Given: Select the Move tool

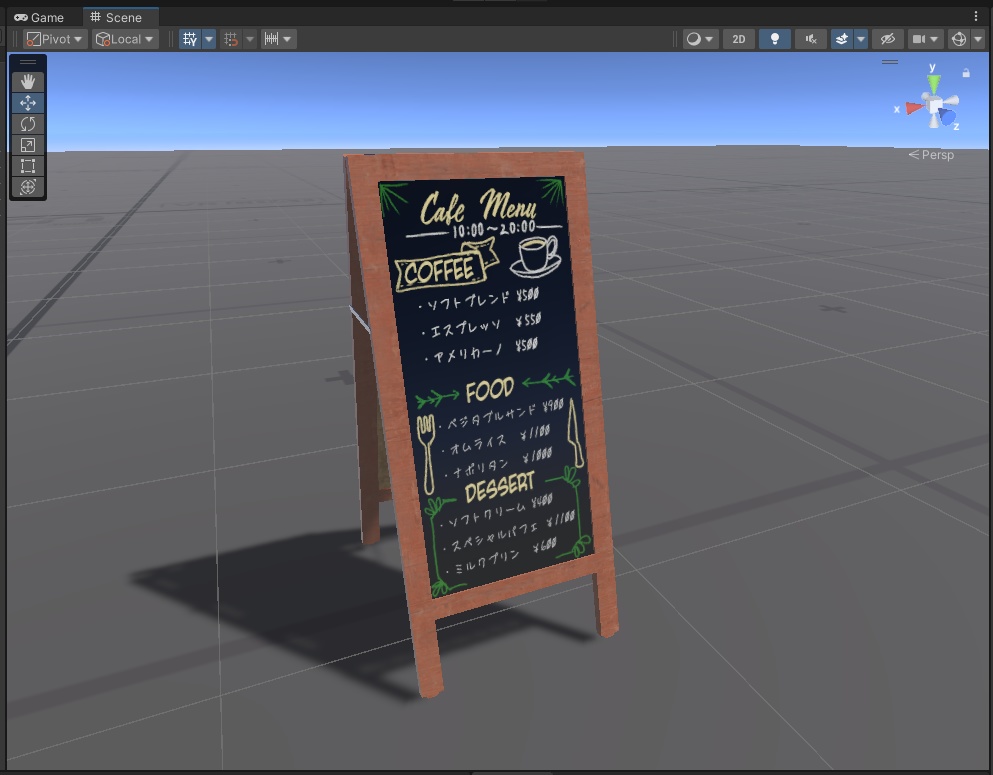Looking at the screenshot, I should tap(27, 103).
